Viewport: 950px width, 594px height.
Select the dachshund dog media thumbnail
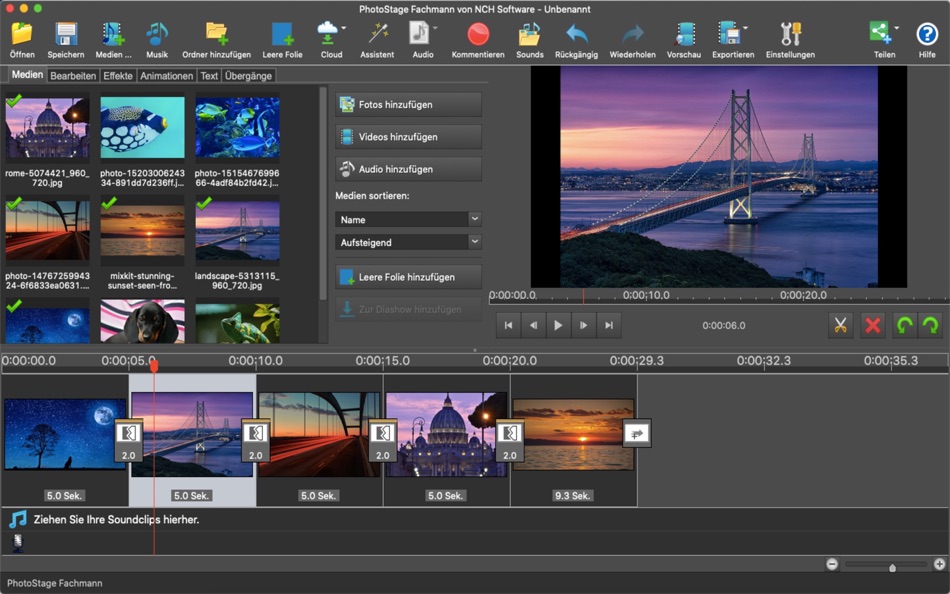click(x=142, y=322)
